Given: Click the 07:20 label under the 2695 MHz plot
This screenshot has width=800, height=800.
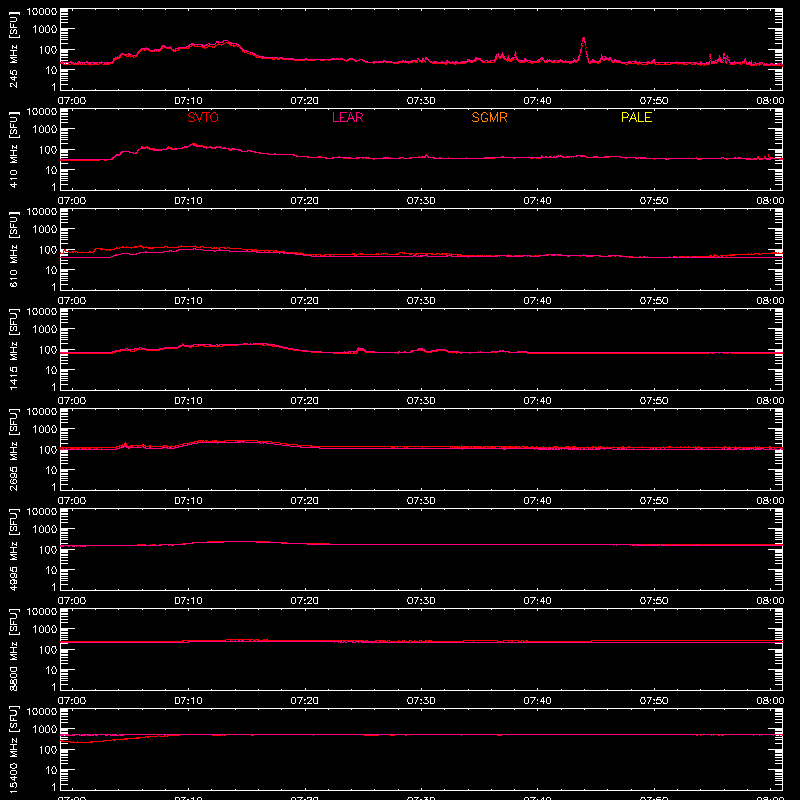Looking at the screenshot, I should pos(305,501).
